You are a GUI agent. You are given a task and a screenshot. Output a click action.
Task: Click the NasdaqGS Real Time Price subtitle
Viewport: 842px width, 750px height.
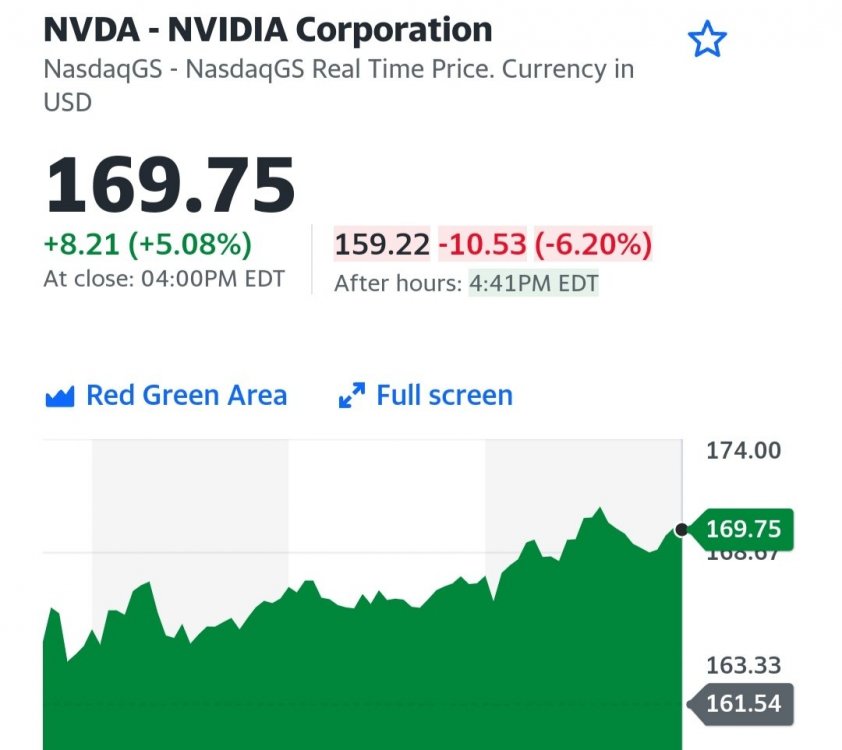pyautogui.click(x=338, y=71)
